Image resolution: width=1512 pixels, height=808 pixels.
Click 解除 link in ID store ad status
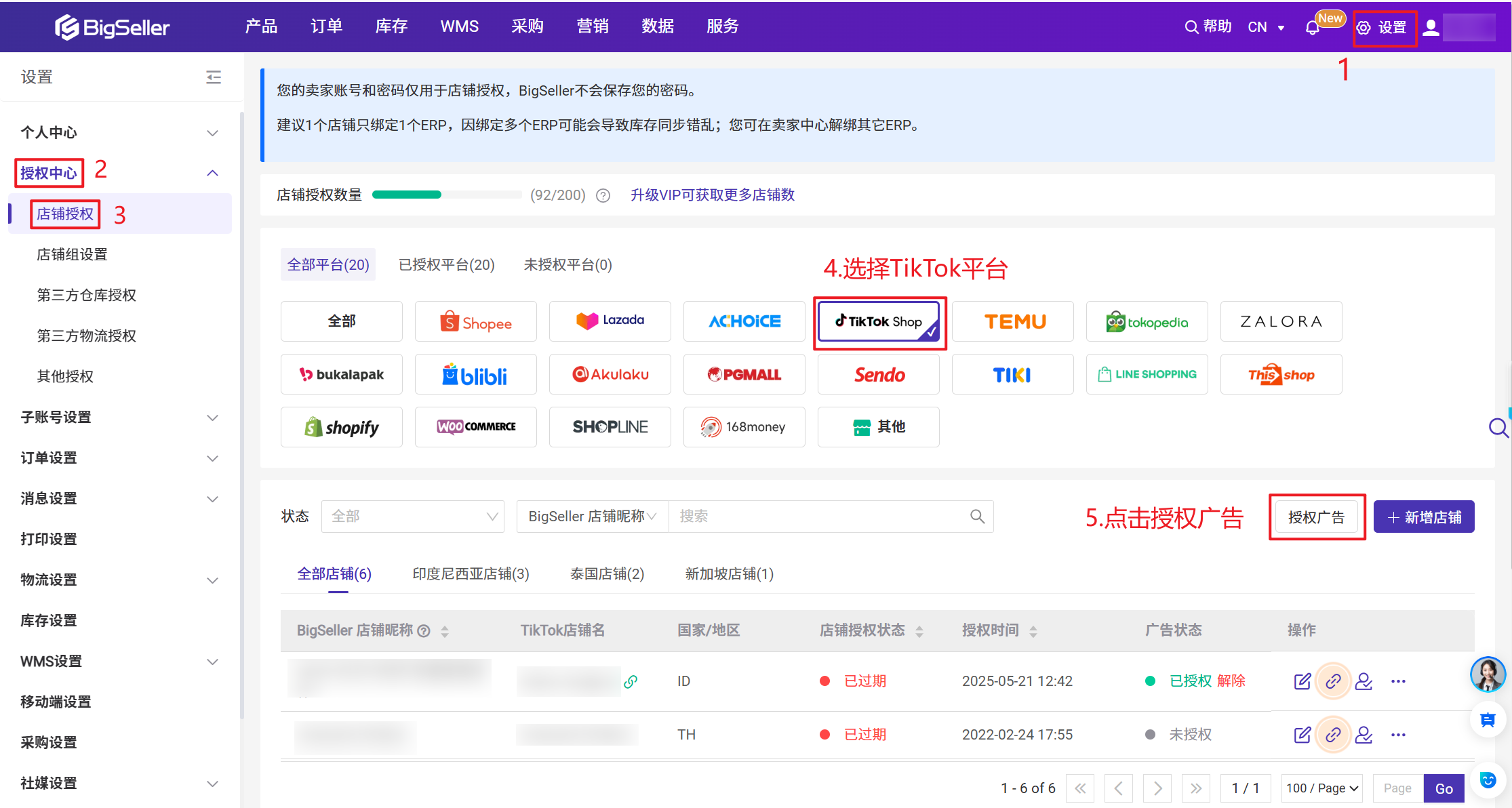click(x=1231, y=681)
